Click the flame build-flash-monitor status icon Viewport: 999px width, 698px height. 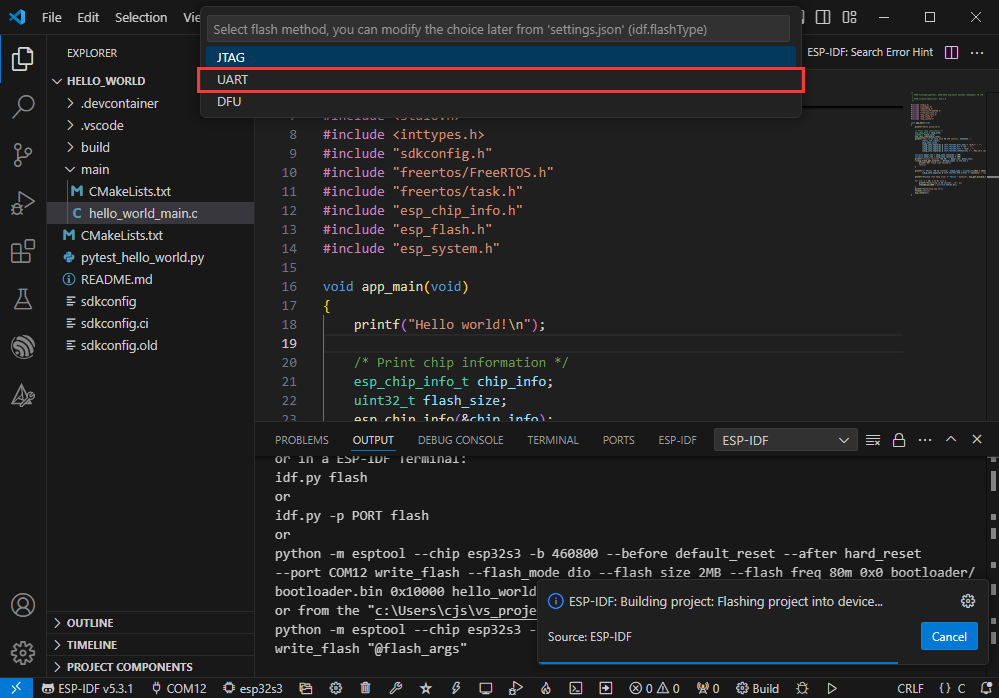click(545, 688)
